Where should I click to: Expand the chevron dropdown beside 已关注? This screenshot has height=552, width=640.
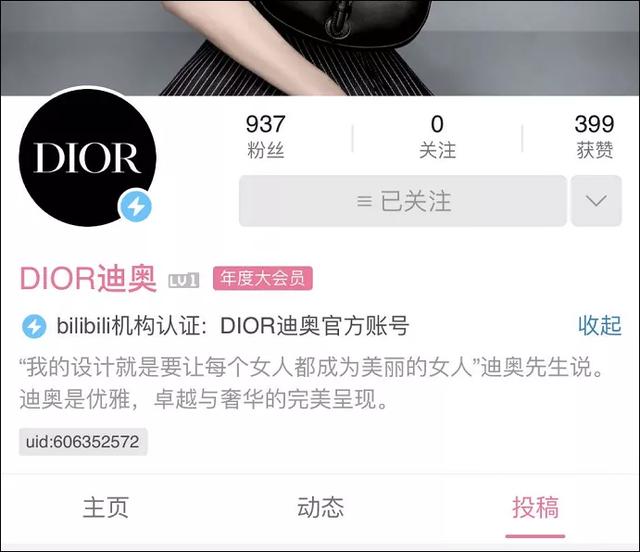coord(596,201)
